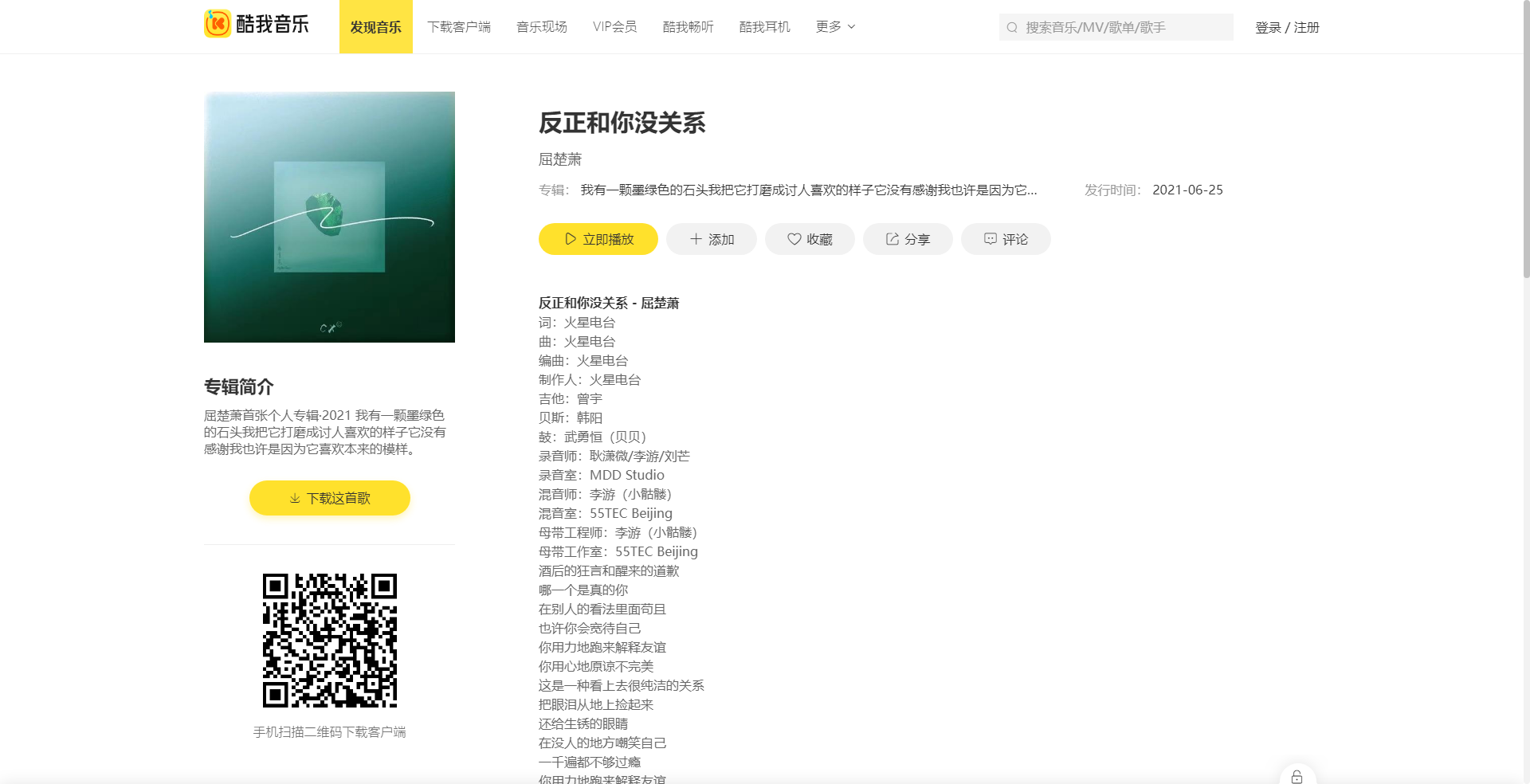Select the VIP会员 navigation item
Screen dimensions: 1530x784
tap(614, 26)
